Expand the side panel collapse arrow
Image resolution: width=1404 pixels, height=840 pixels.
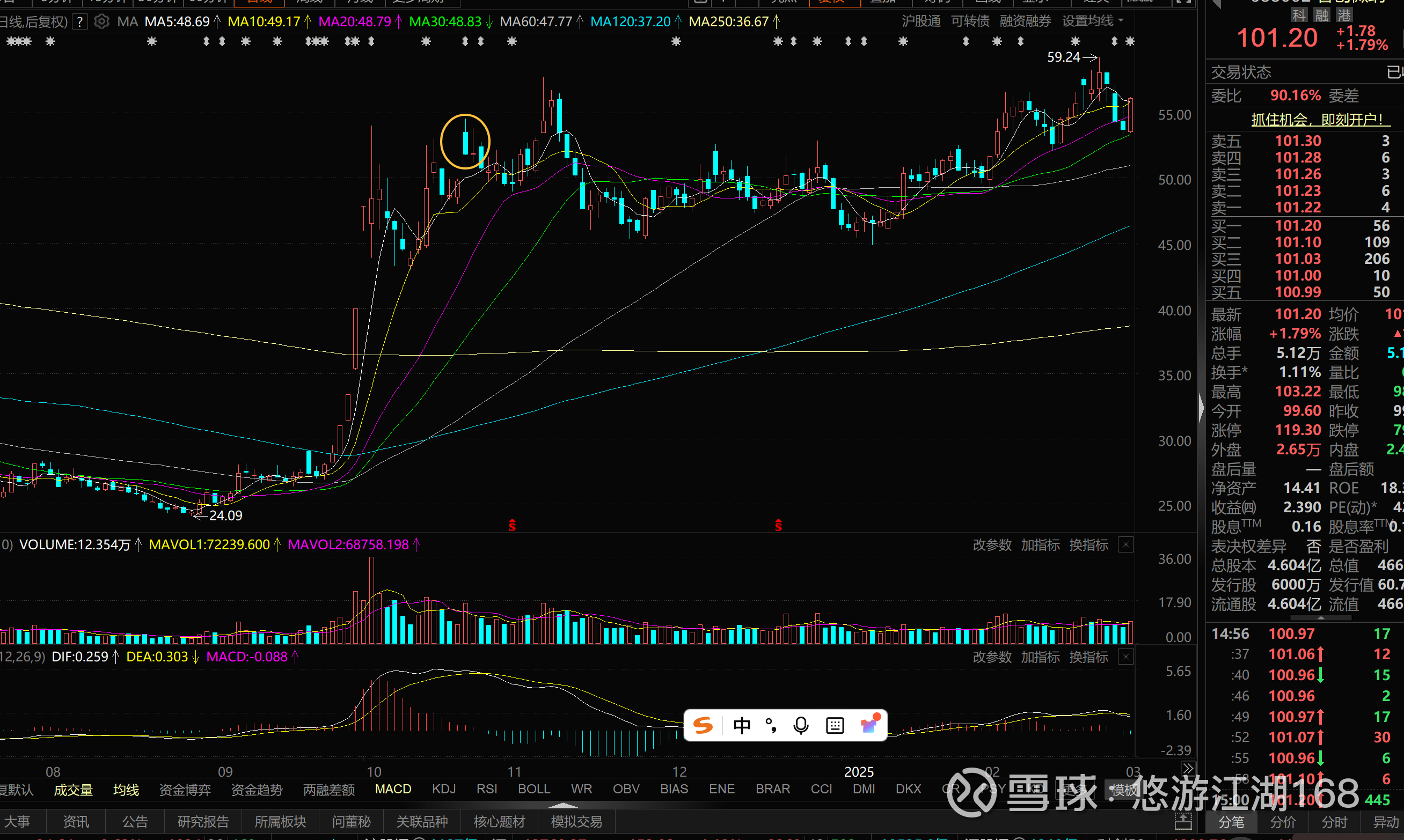click(x=1201, y=408)
